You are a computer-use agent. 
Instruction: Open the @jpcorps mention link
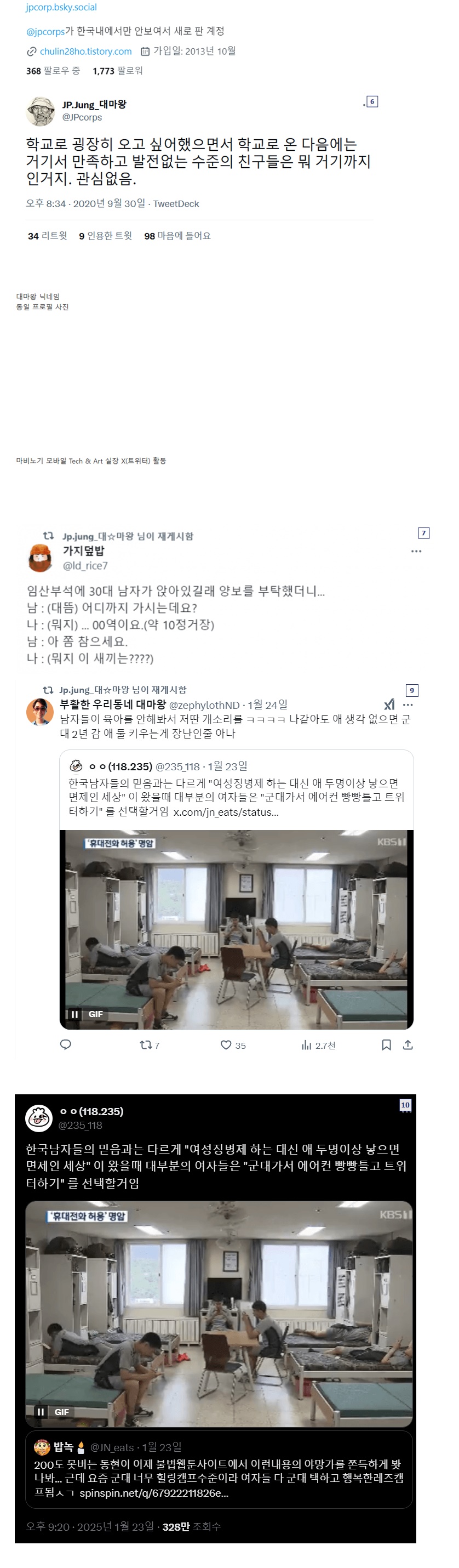coord(45,31)
